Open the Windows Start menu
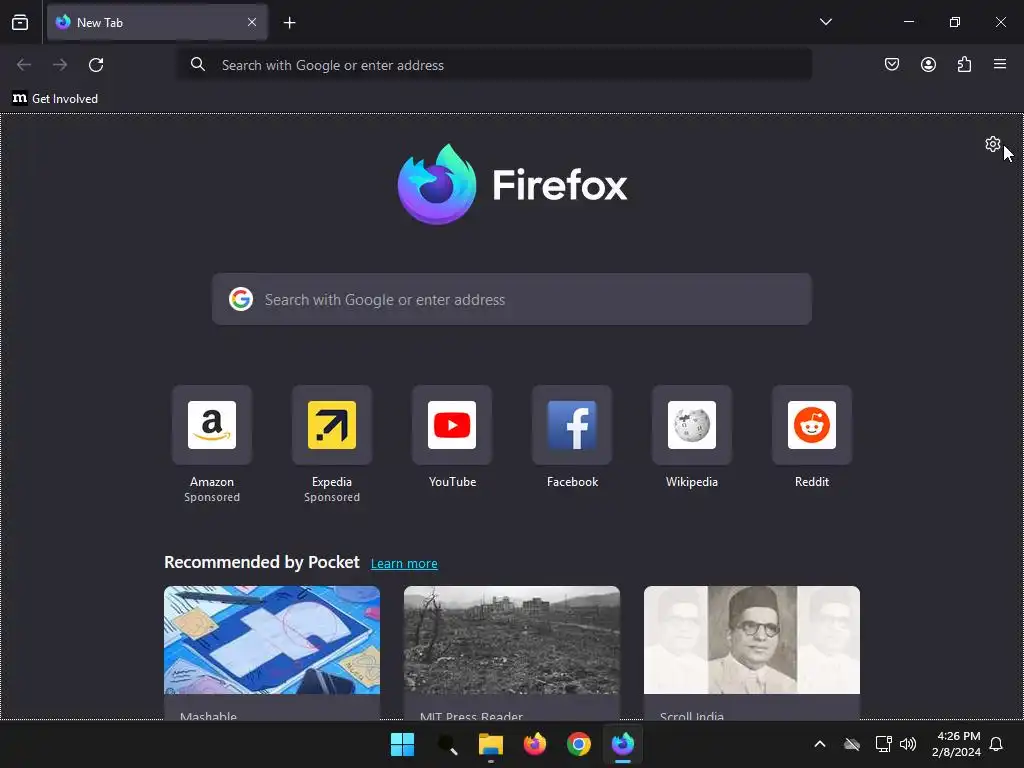Screen dimensions: 1024x768 coord(402,744)
